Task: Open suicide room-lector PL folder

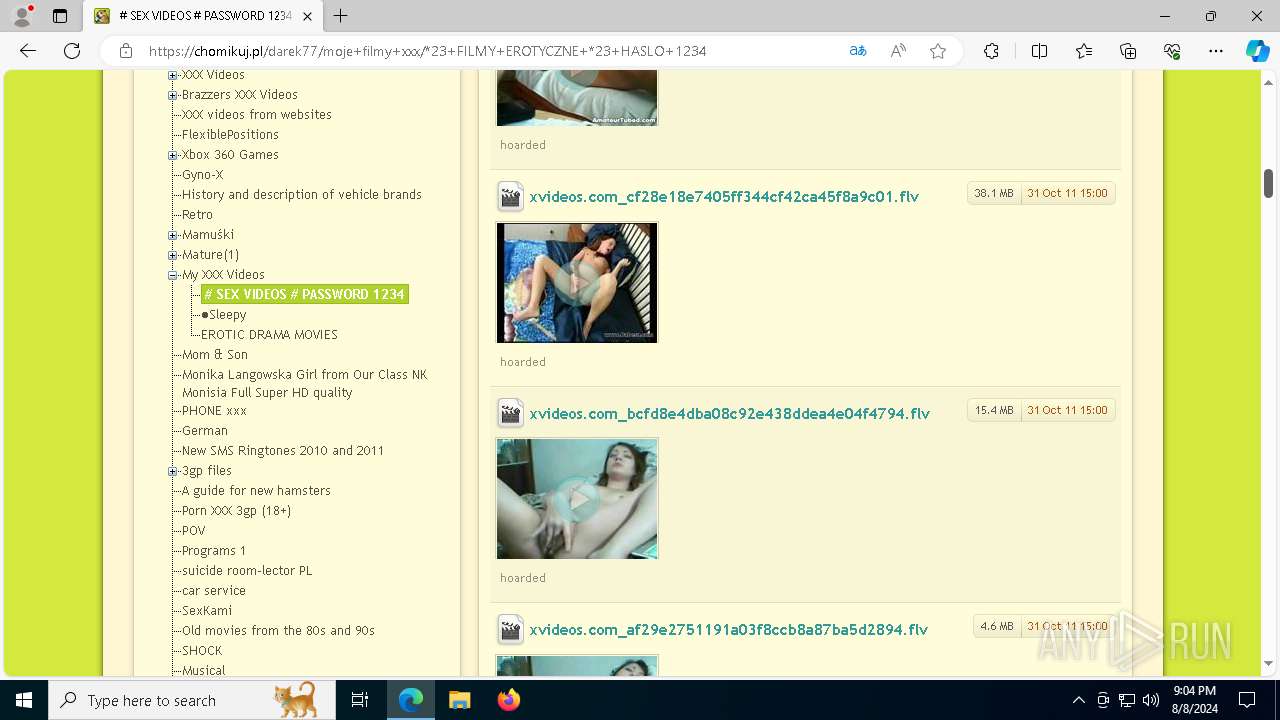Action: (247, 571)
